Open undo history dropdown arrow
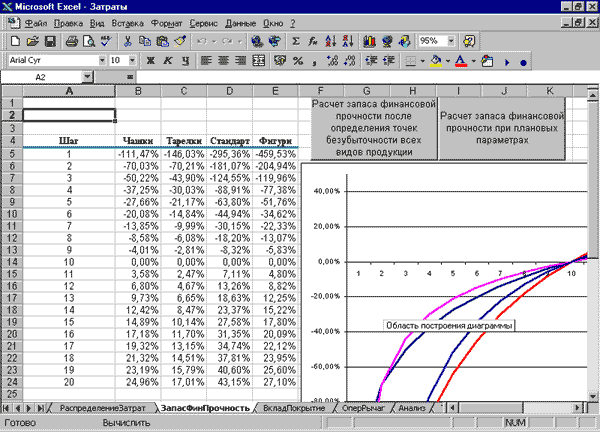 [214, 41]
